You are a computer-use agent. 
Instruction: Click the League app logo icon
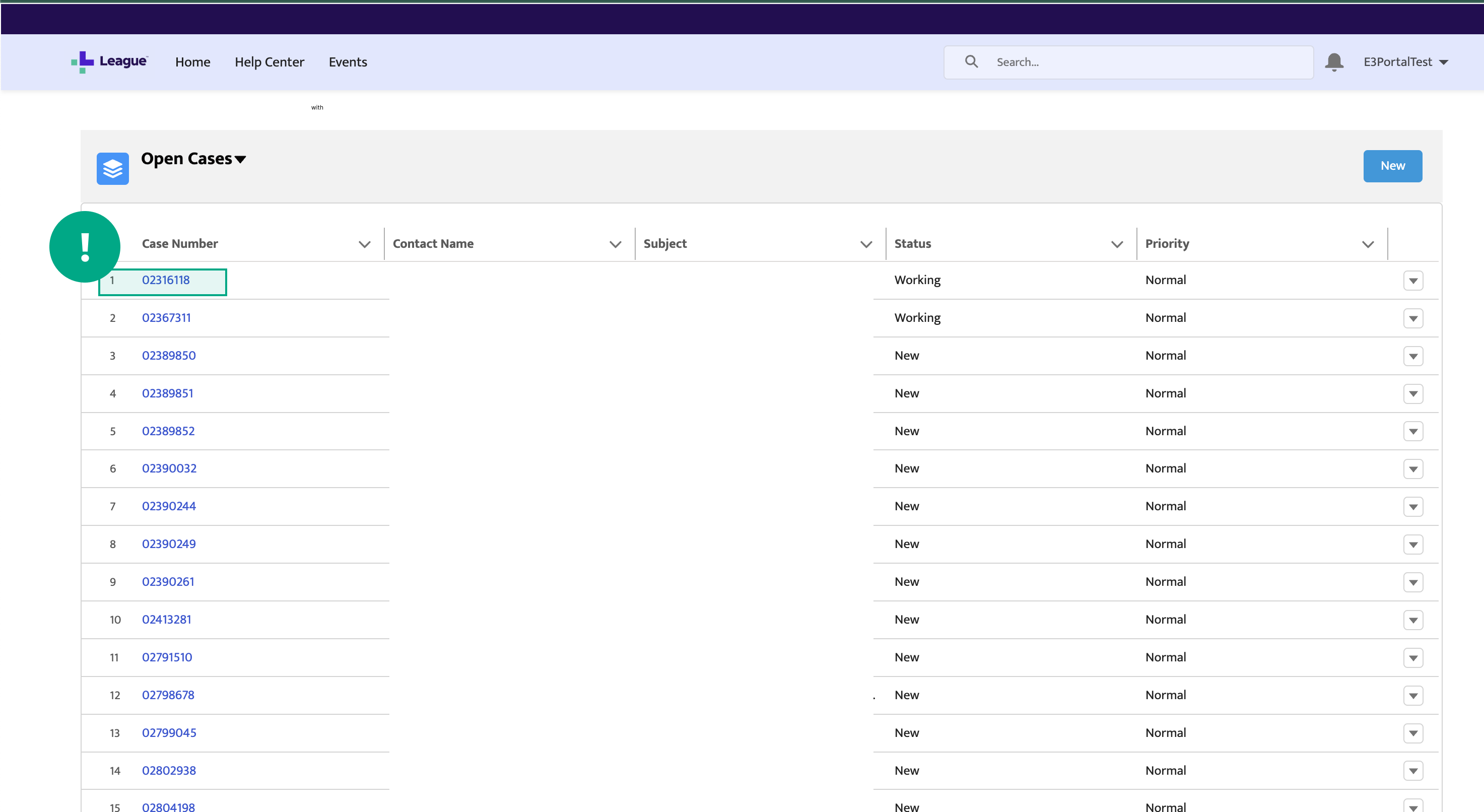[x=83, y=62]
